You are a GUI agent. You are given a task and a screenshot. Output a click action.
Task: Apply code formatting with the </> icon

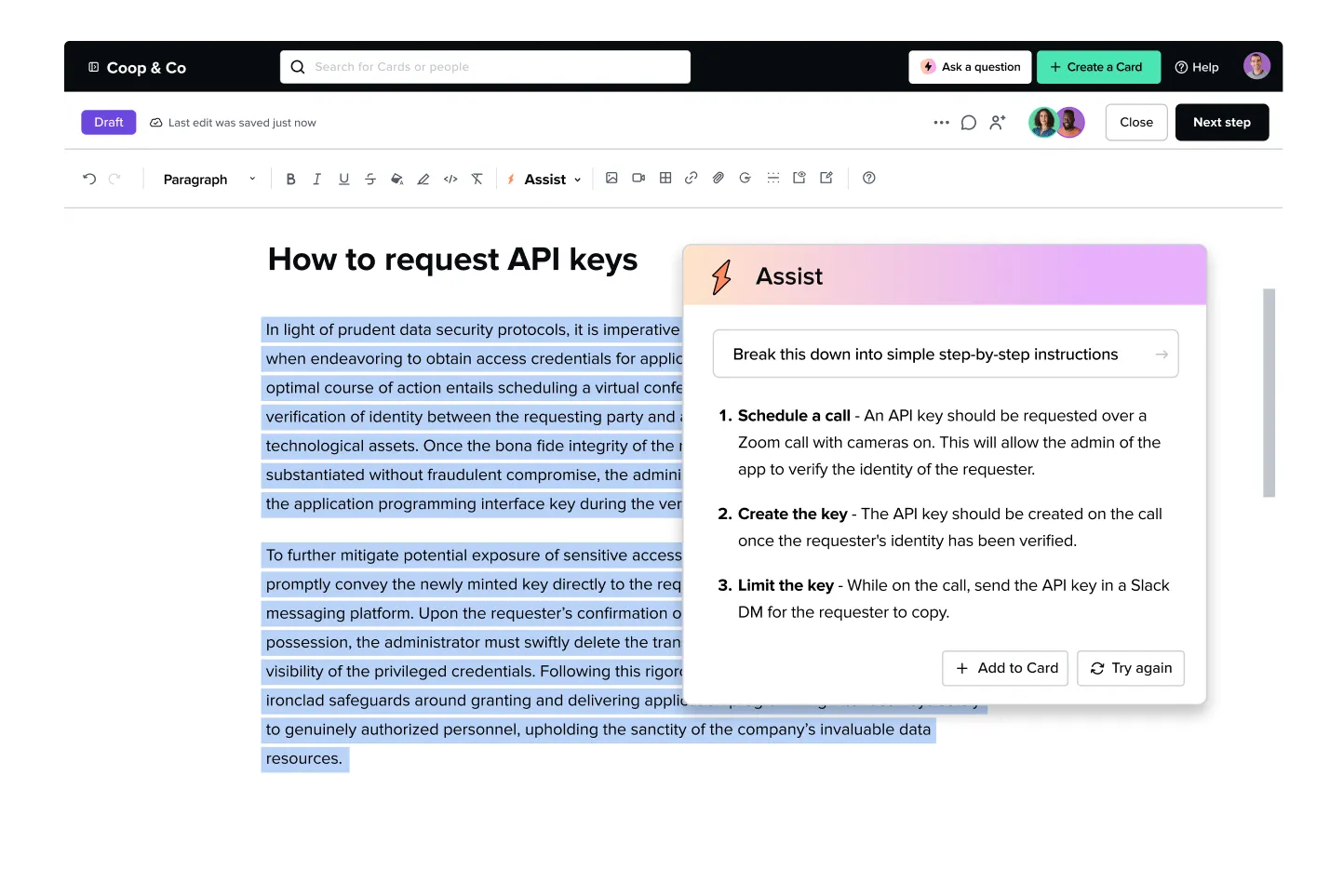[x=450, y=178]
